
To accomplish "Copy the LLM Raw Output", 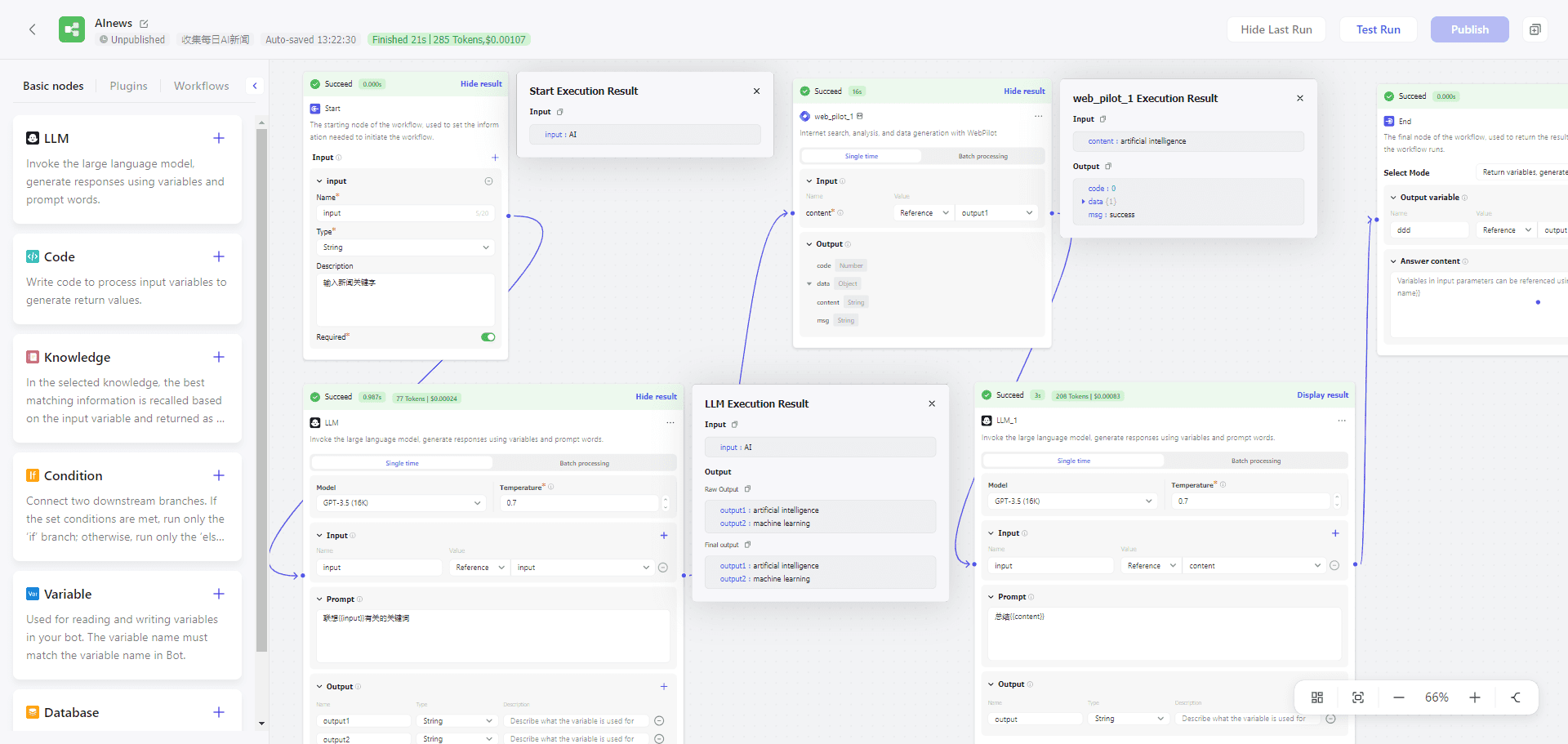I will click(747, 489).
